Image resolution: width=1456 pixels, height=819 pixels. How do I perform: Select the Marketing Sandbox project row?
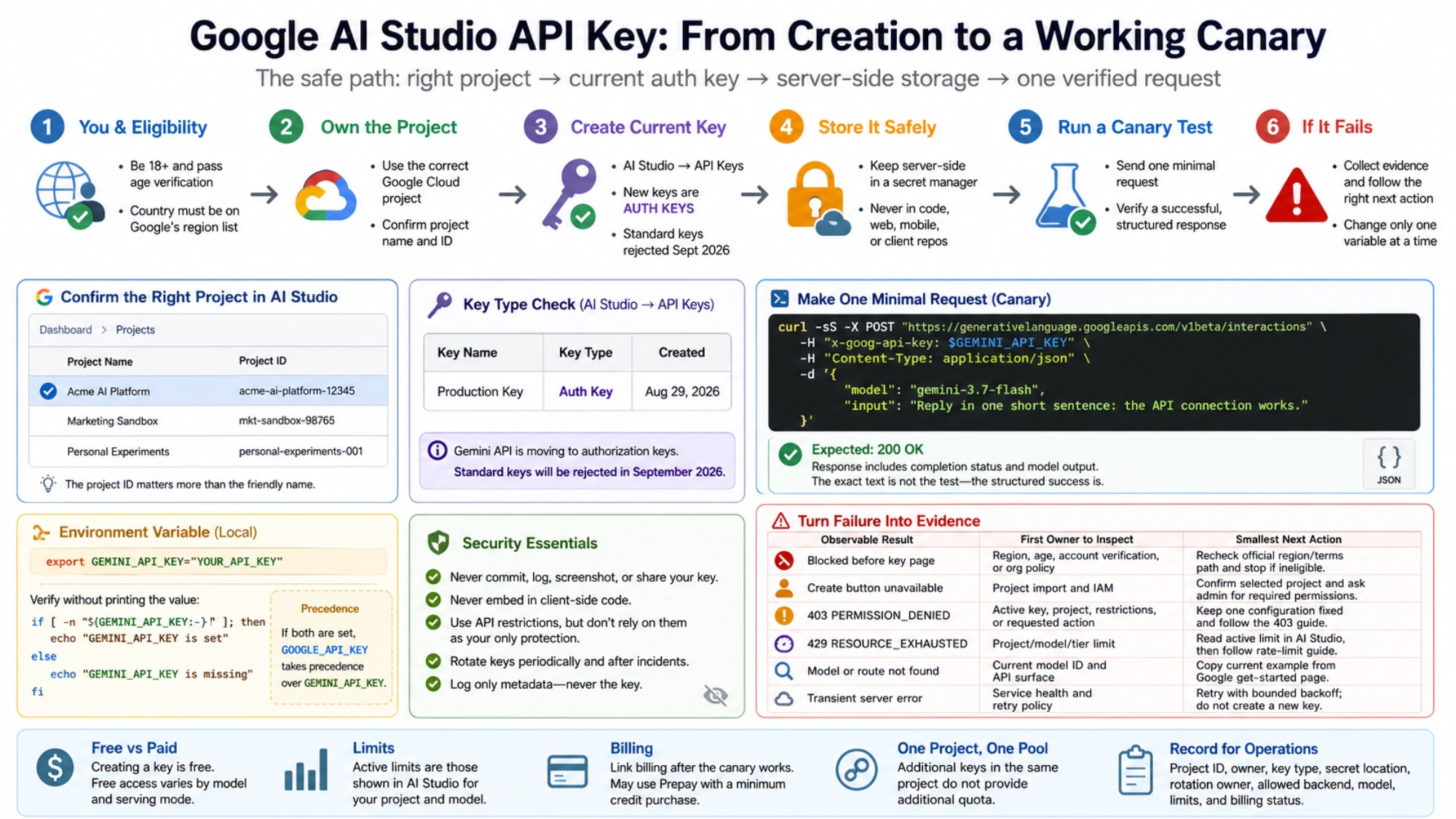(x=208, y=421)
